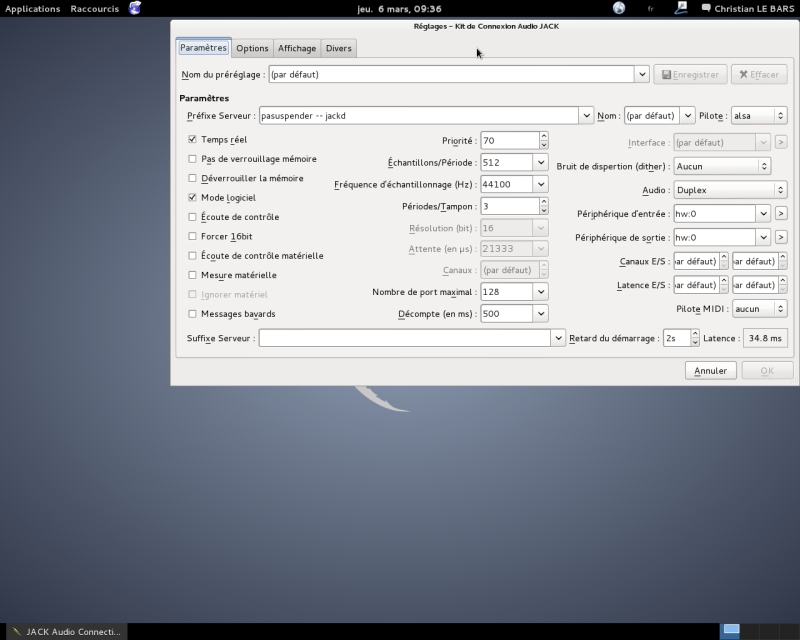Click the Préfixe Serveur text field
Image resolution: width=800 pixels, height=640 pixels.
(x=419, y=116)
